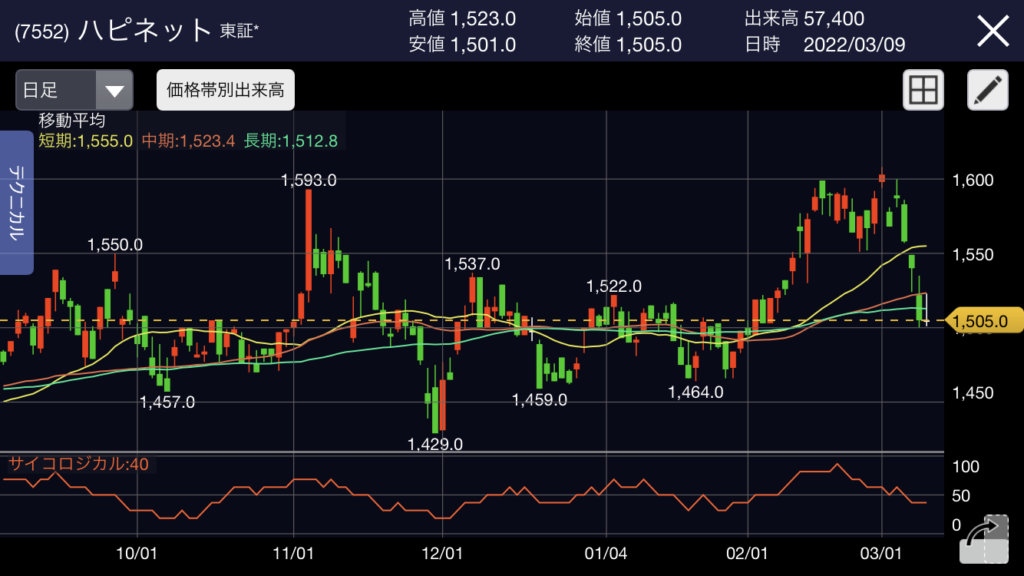This screenshot has height=576, width=1024.
Task: Tap the 高値 1,523.0 value
Action: (x=462, y=18)
